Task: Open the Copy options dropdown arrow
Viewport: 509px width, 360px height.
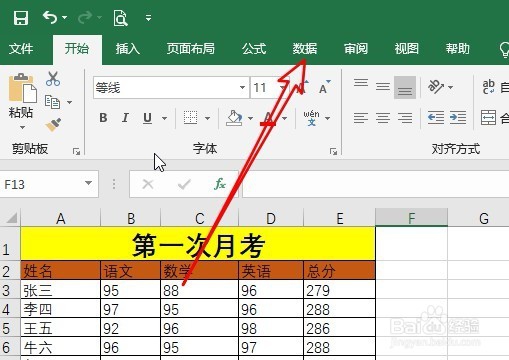Action: point(69,102)
